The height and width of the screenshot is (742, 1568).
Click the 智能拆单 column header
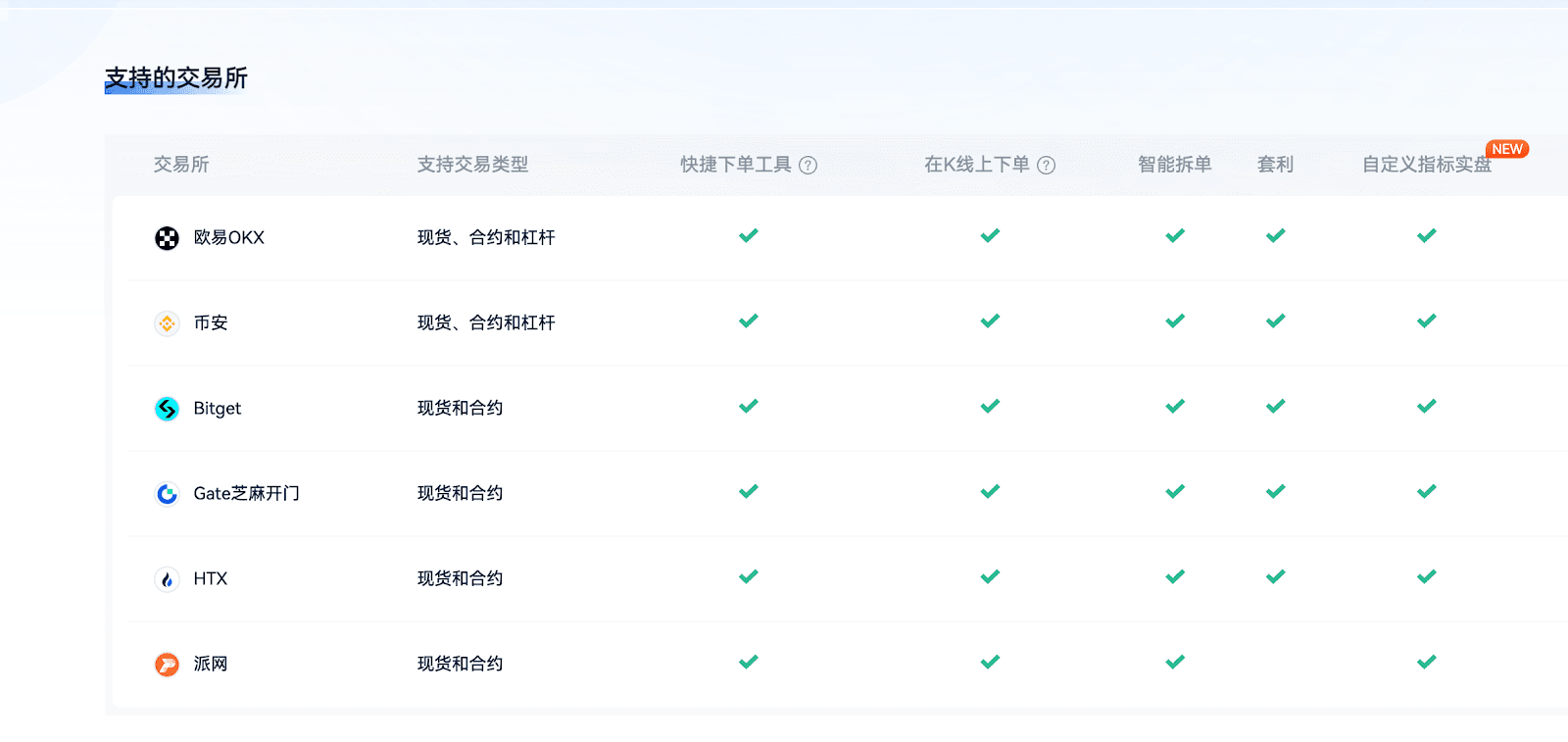pyautogui.click(x=1175, y=165)
